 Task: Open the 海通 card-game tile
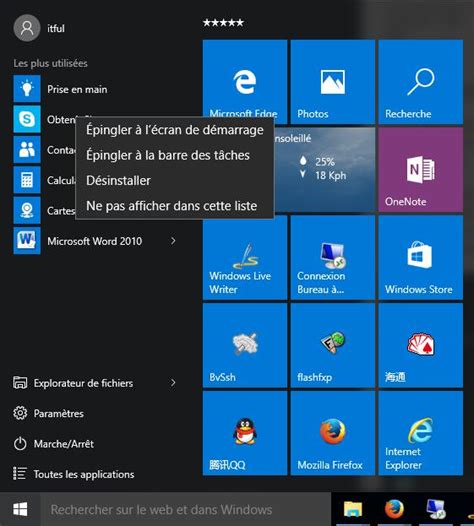(421, 345)
